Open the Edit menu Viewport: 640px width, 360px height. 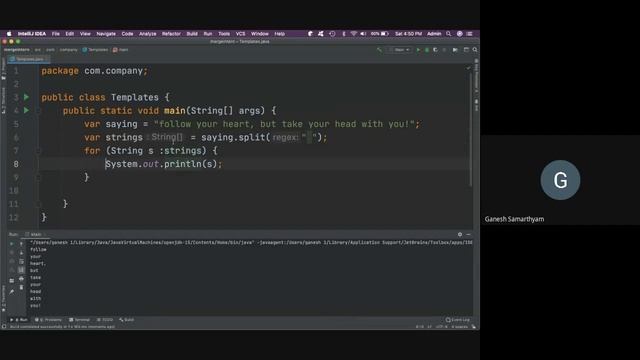point(70,34)
